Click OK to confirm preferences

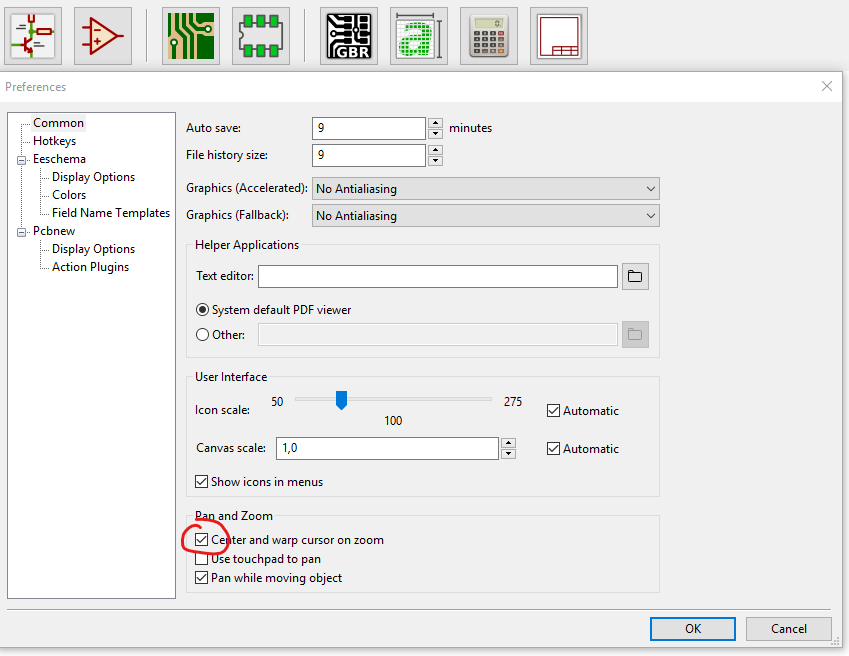pos(693,629)
